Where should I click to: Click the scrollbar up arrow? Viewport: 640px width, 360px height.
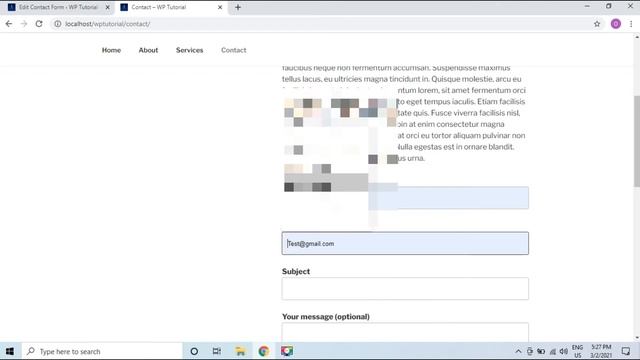coord(636,37)
